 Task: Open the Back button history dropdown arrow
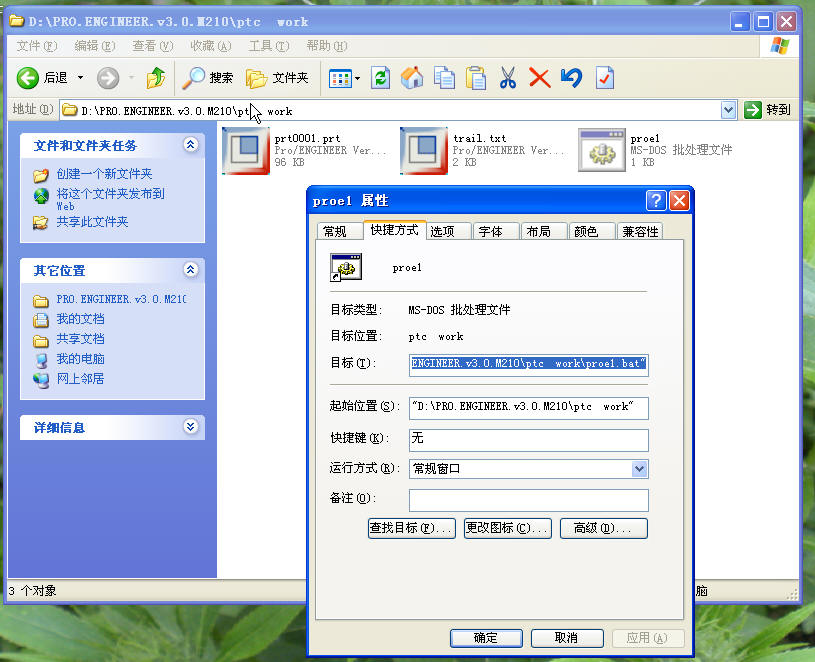[80, 78]
